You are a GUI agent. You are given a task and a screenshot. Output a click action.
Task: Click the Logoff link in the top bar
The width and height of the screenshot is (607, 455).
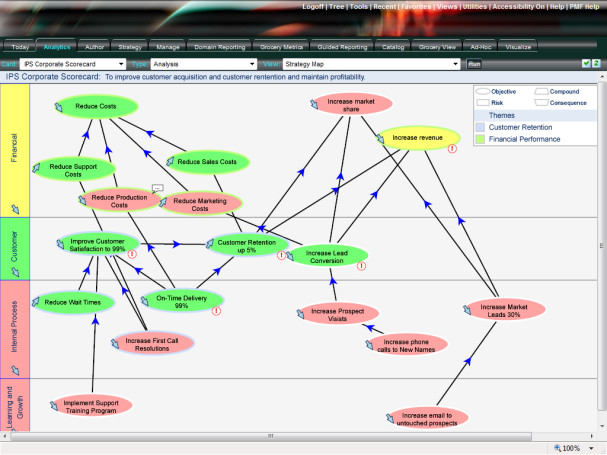316,6
